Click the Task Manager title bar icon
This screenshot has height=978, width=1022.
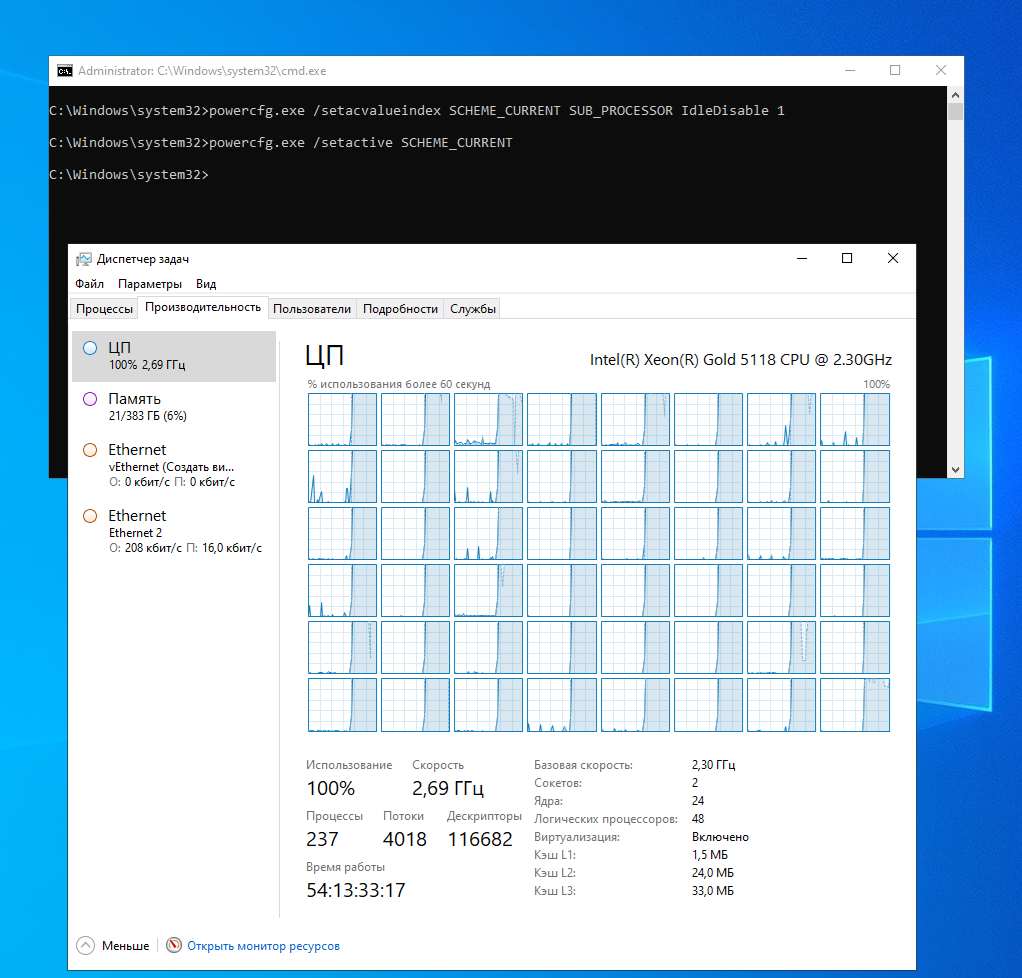[83, 259]
